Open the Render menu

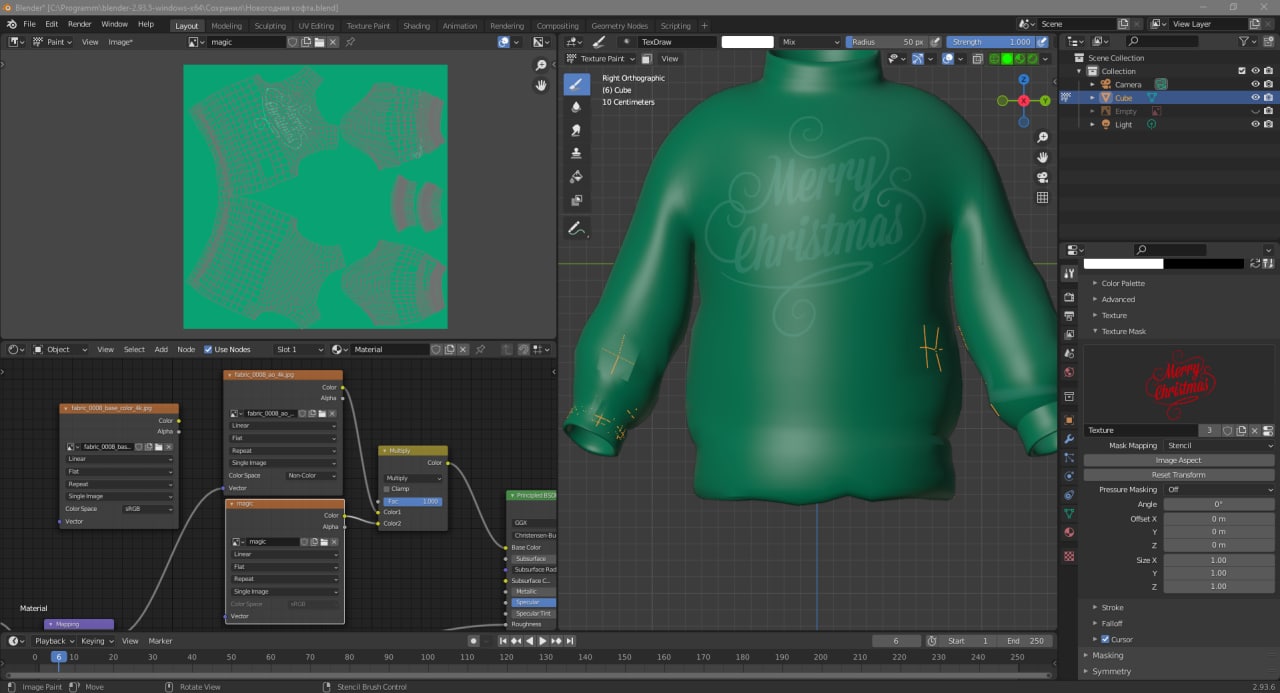click(79, 24)
